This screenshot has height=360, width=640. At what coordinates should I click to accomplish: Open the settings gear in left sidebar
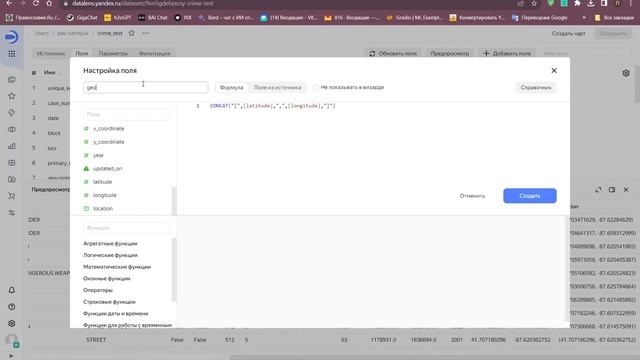[11, 323]
